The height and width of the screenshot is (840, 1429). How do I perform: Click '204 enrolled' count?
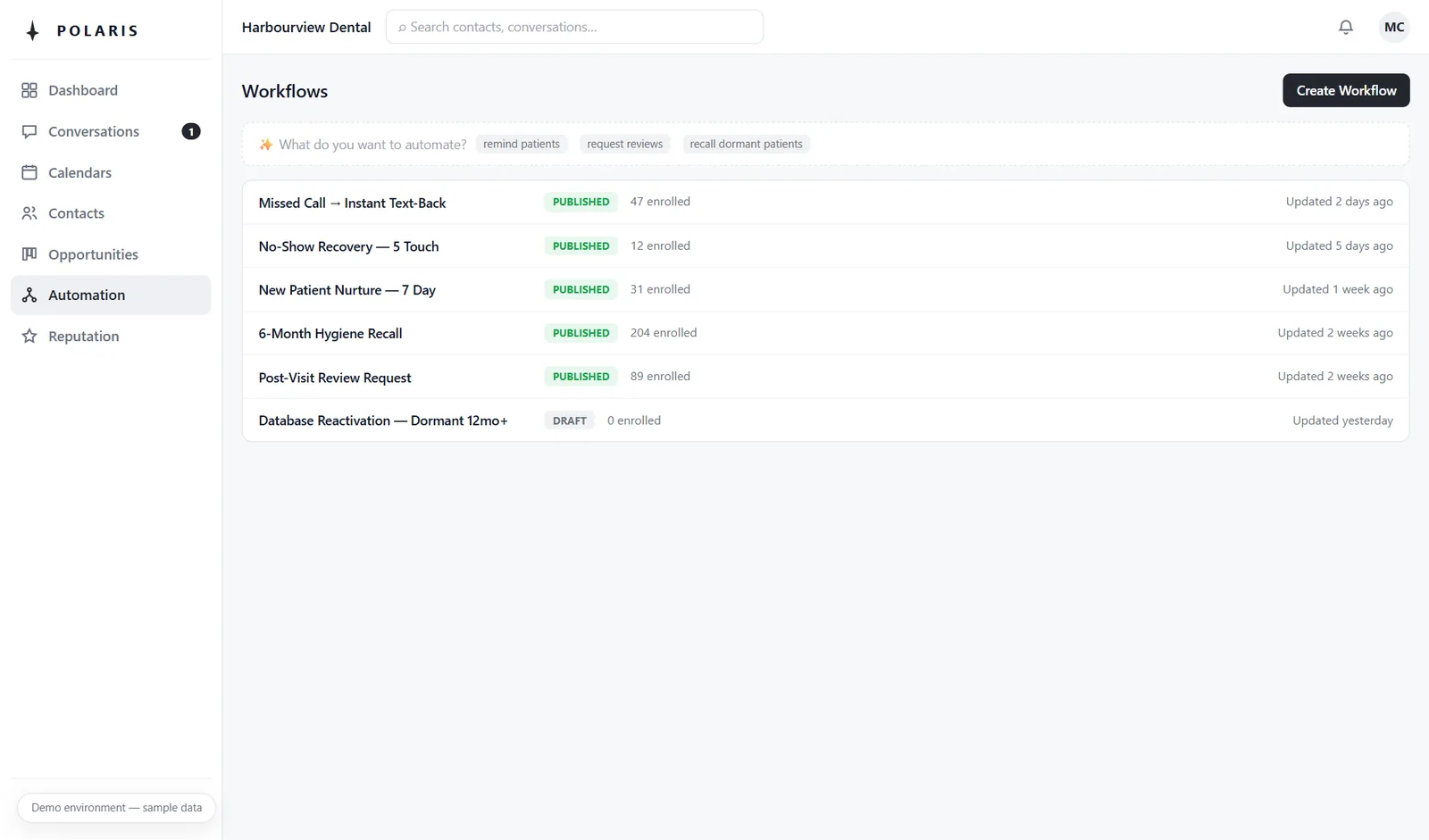pos(664,333)
